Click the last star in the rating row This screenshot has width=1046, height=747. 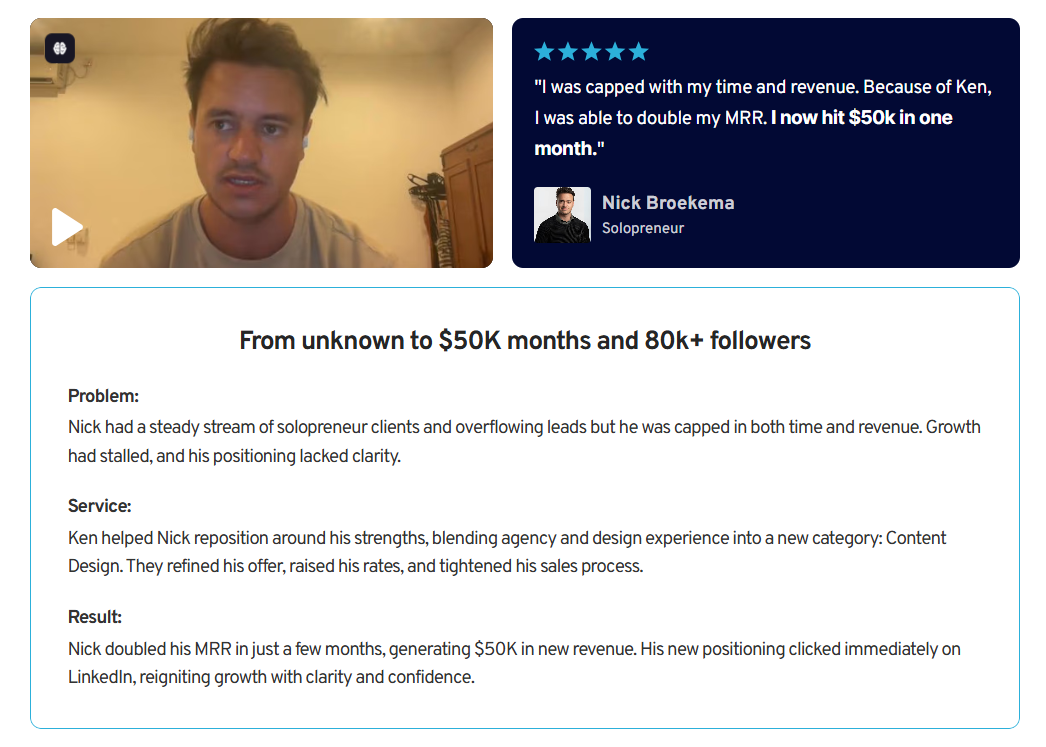pyautogui.click(x=641, y=49)
